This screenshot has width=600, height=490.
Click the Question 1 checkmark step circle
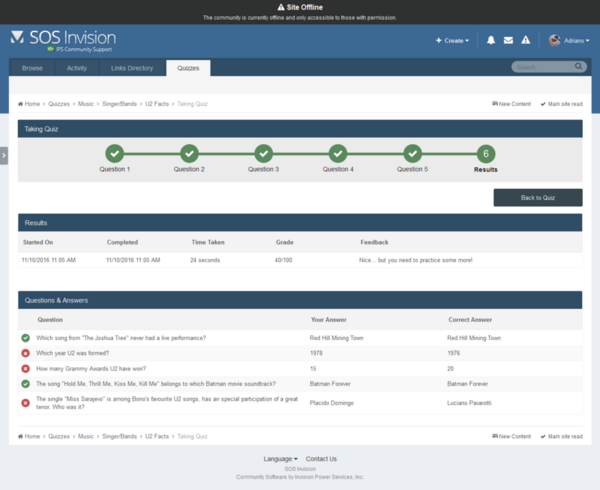pyautogui.click(x=115, y=153)
